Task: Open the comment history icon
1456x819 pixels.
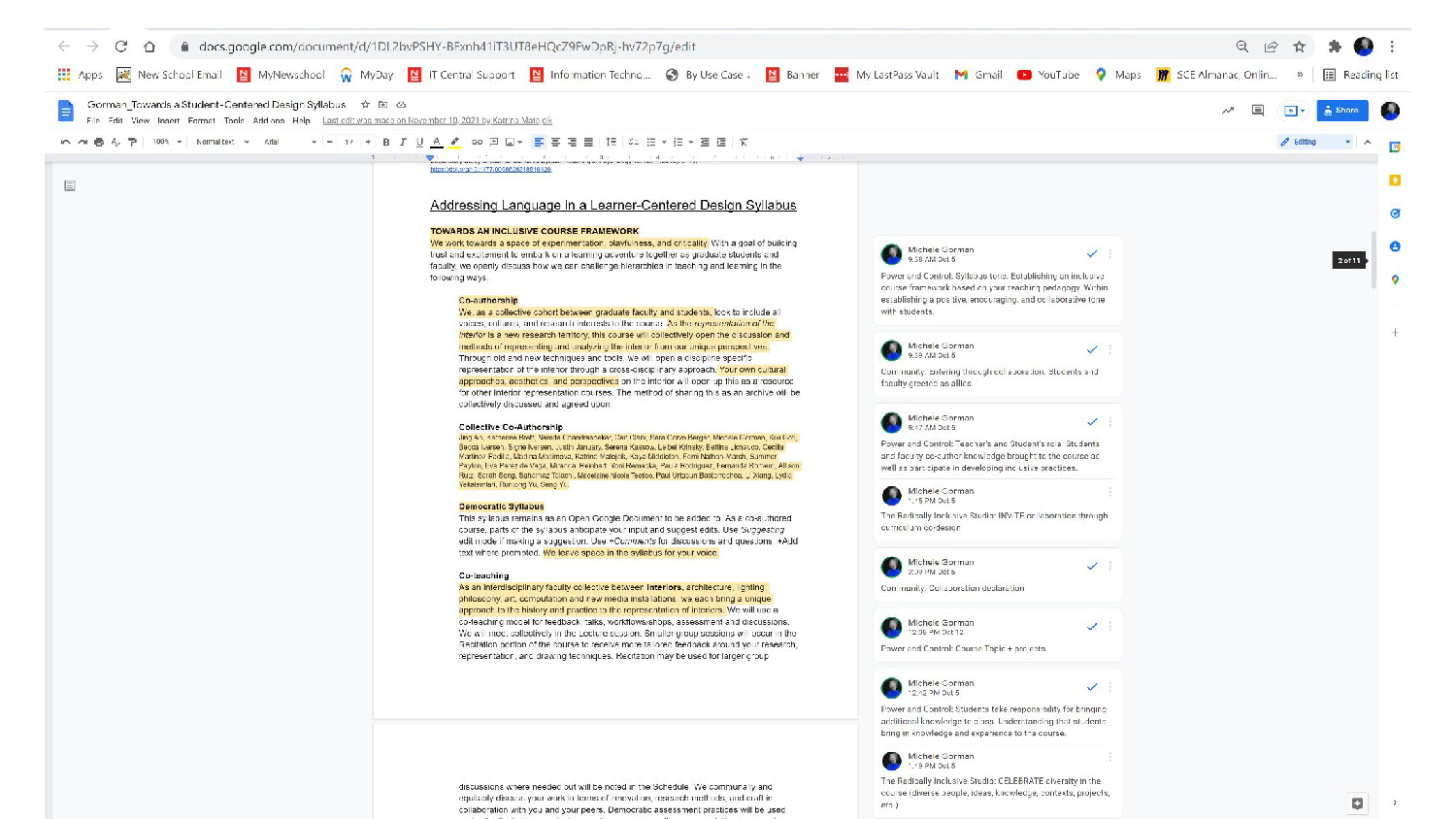Action: click(x=1257, y=111)
